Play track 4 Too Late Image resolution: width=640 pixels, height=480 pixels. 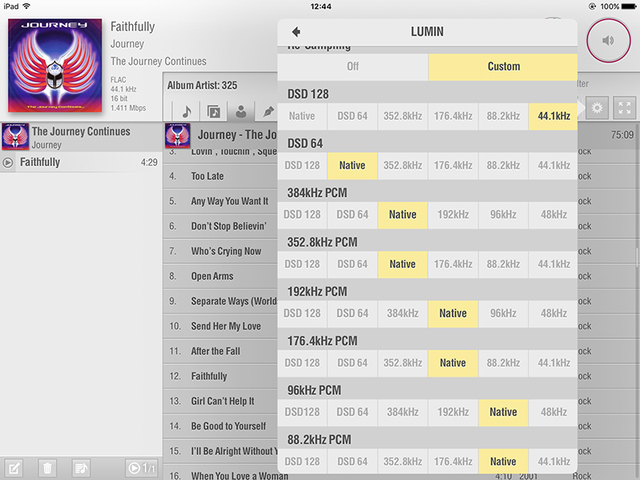pyautogui.click(x=220, y=176)
